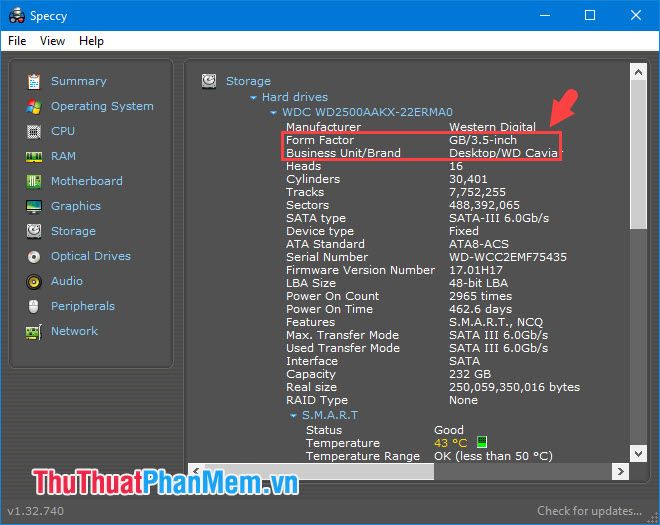Open Optical Drives section

tap(91, 256)
